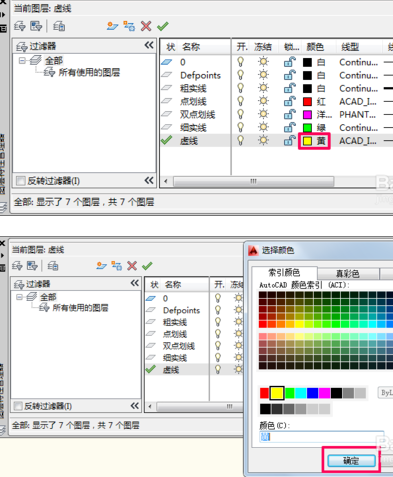
Task: Click New Layer Frozen Viewports icon, upper panel
Action: (129, 26)
